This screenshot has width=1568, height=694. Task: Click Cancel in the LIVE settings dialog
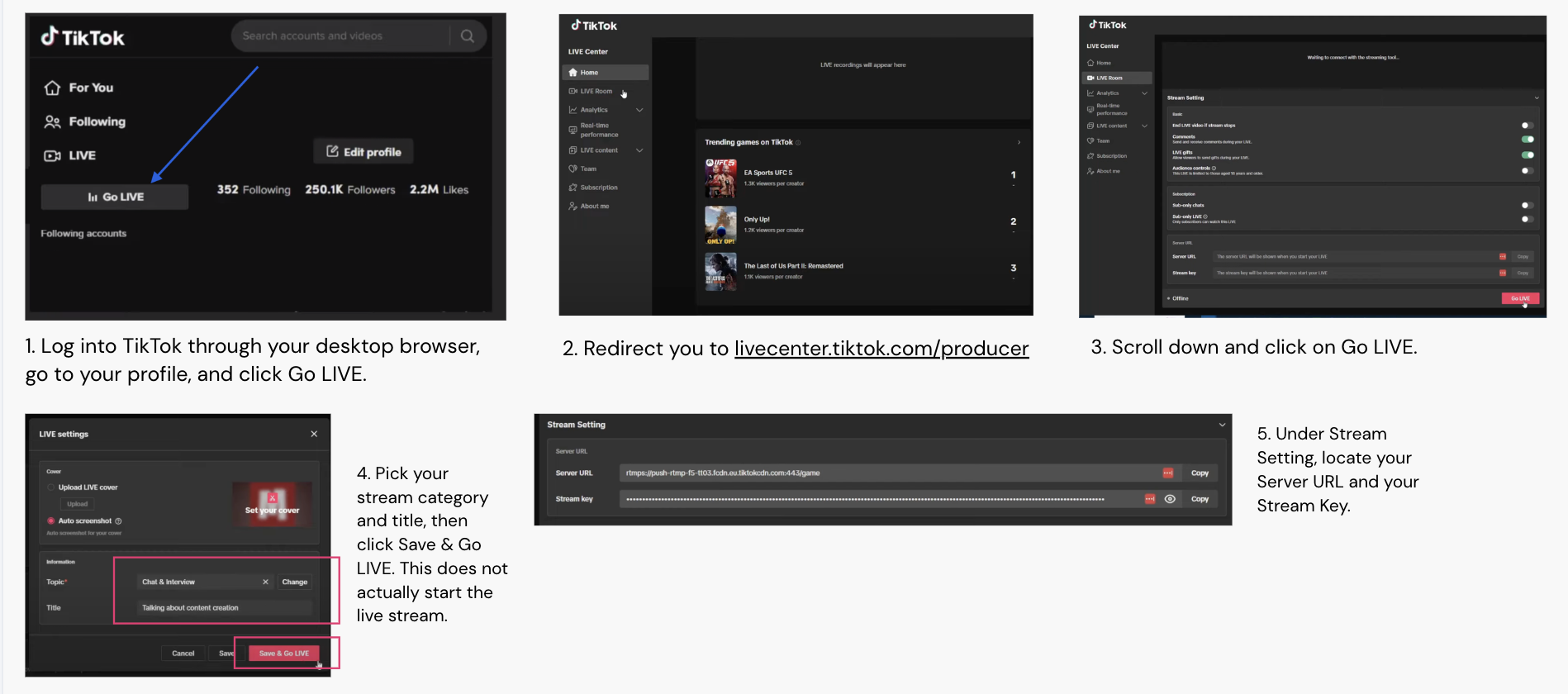tap(183, 654)
